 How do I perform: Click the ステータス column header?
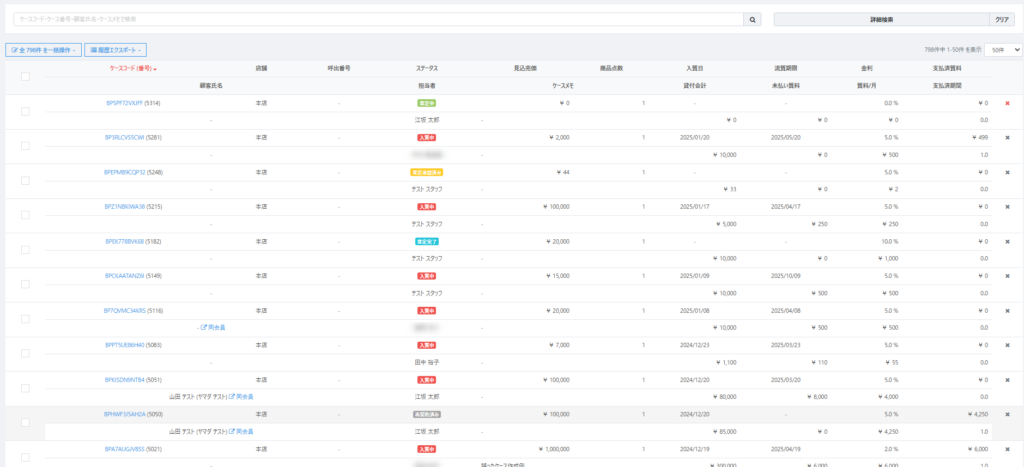427,68
